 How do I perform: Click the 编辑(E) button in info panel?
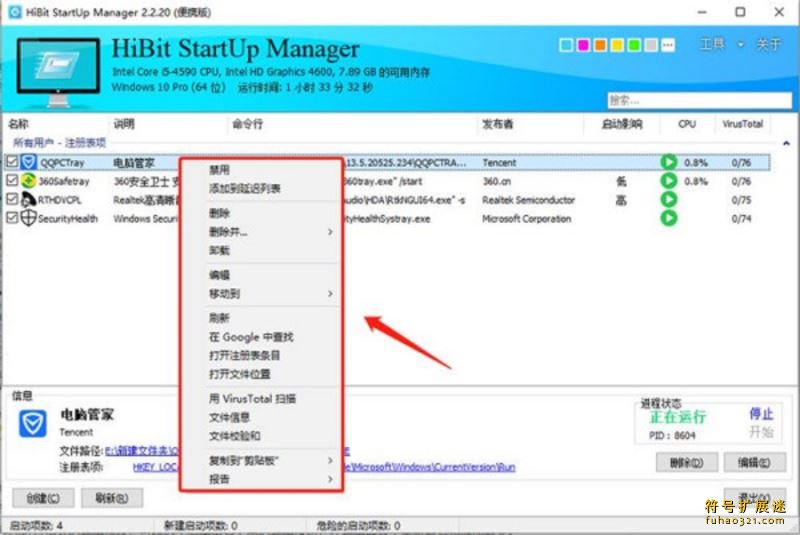[755, 463]
